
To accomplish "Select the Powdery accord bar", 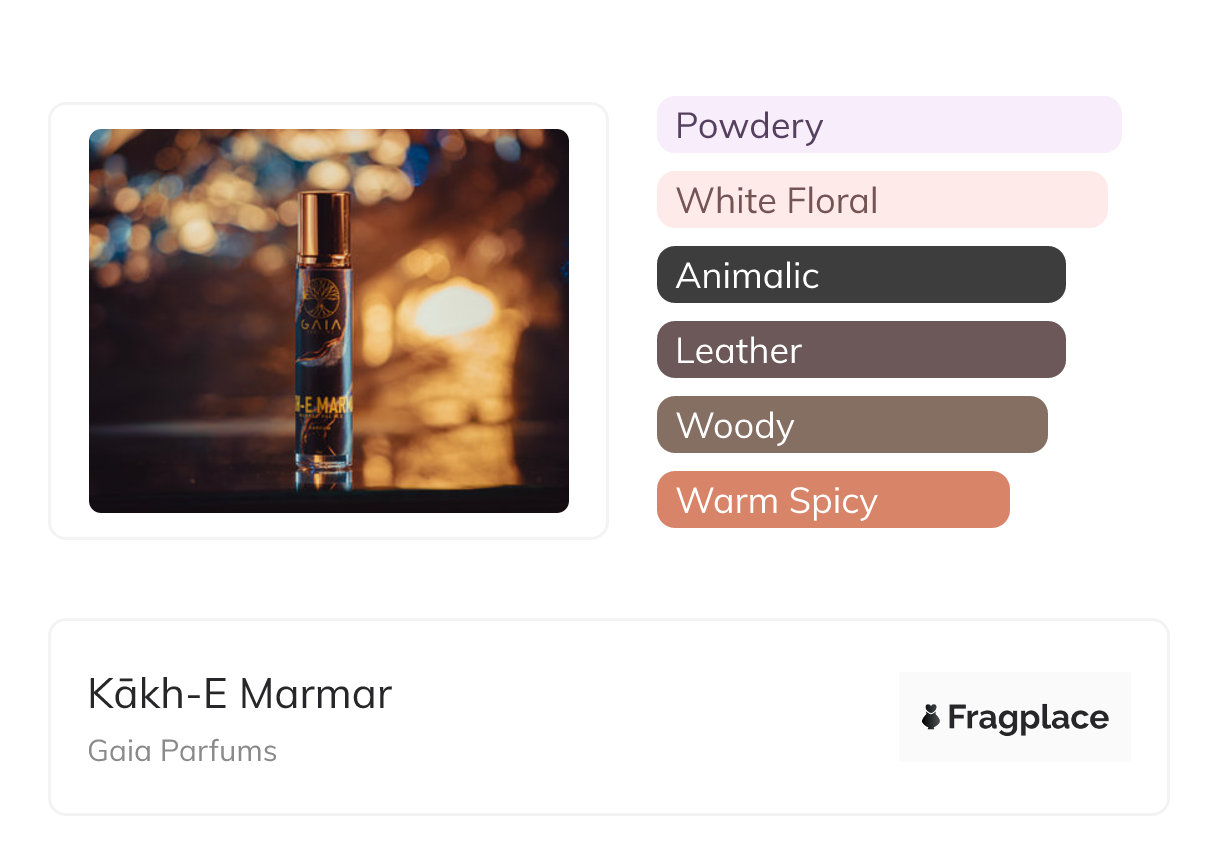I will [888, 125].
